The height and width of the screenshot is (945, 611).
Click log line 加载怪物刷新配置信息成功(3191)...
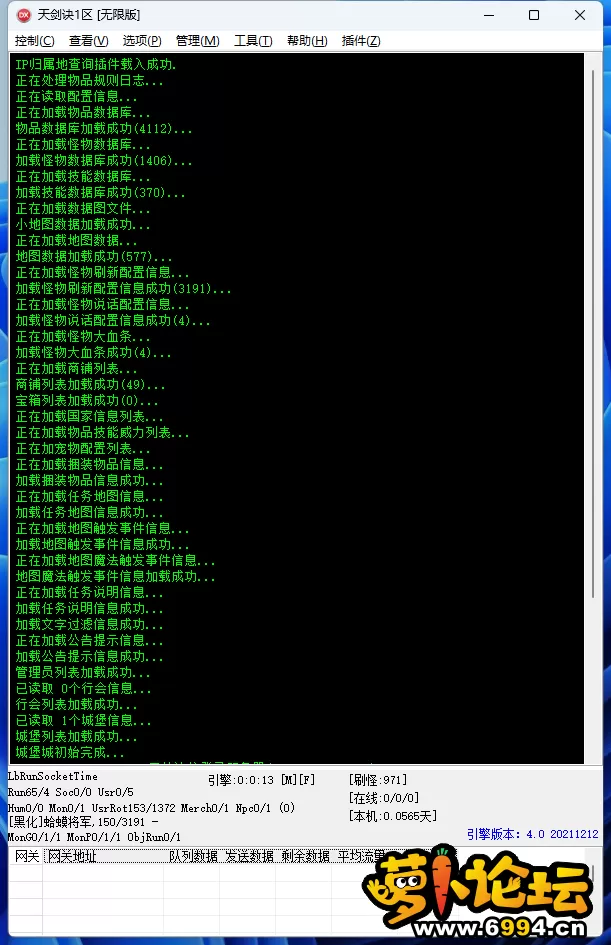coord(124,288)
